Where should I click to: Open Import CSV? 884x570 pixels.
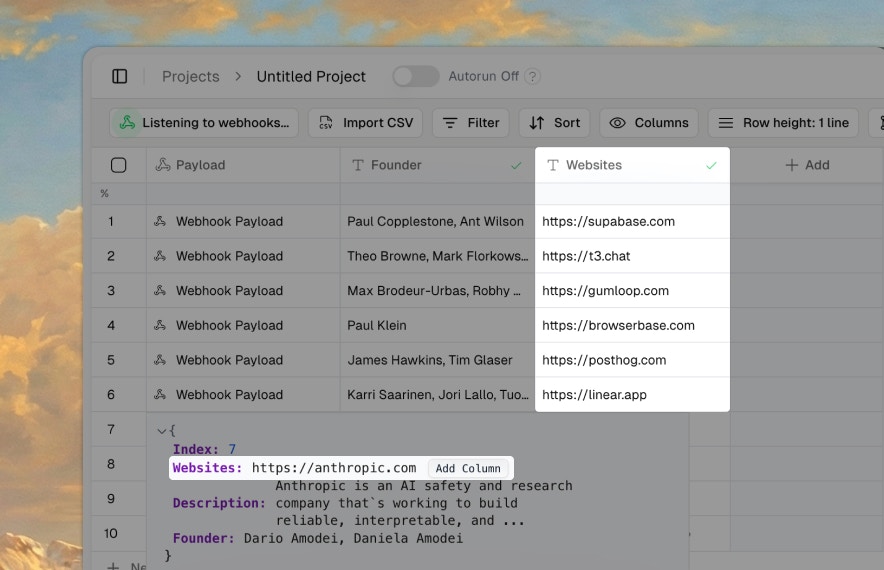tap(365, 123)
